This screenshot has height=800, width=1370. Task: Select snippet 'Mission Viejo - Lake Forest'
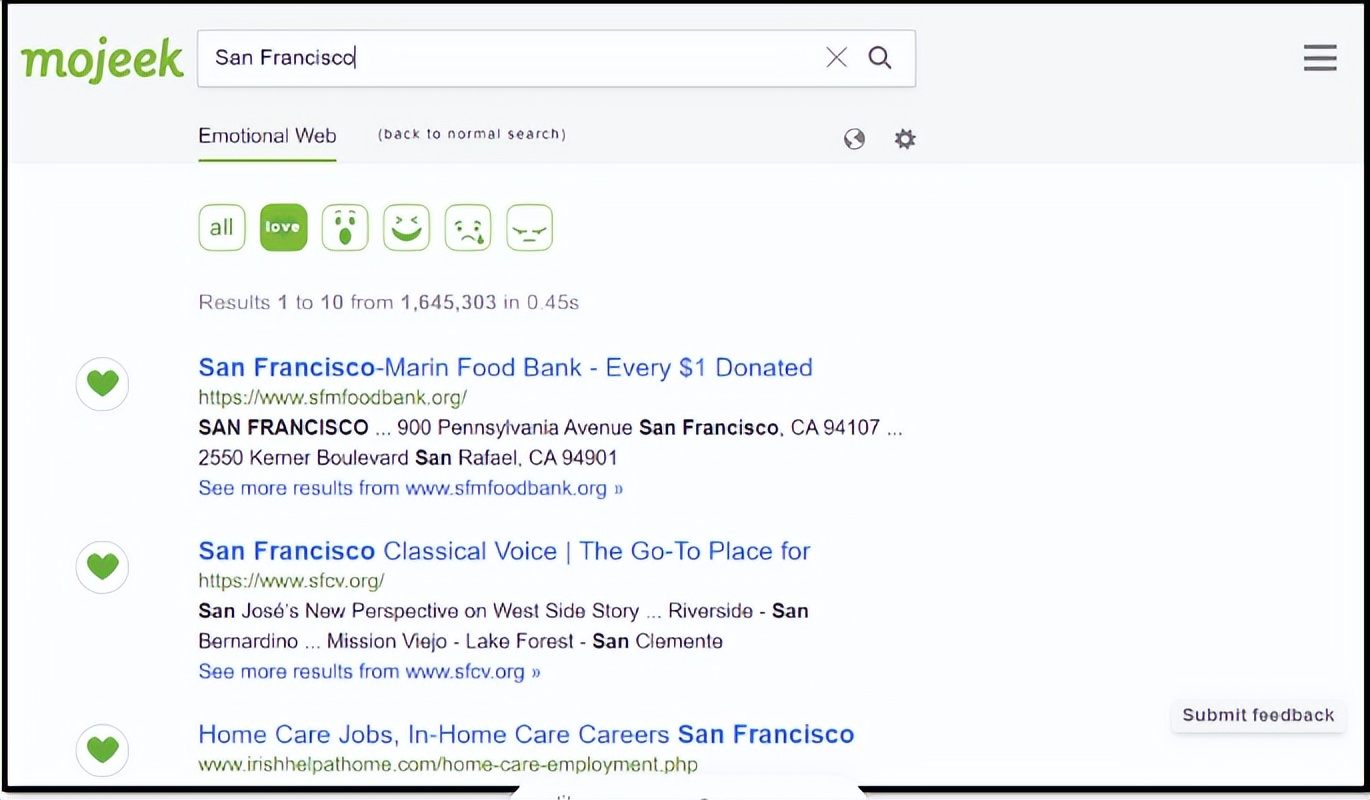point(450,641)
